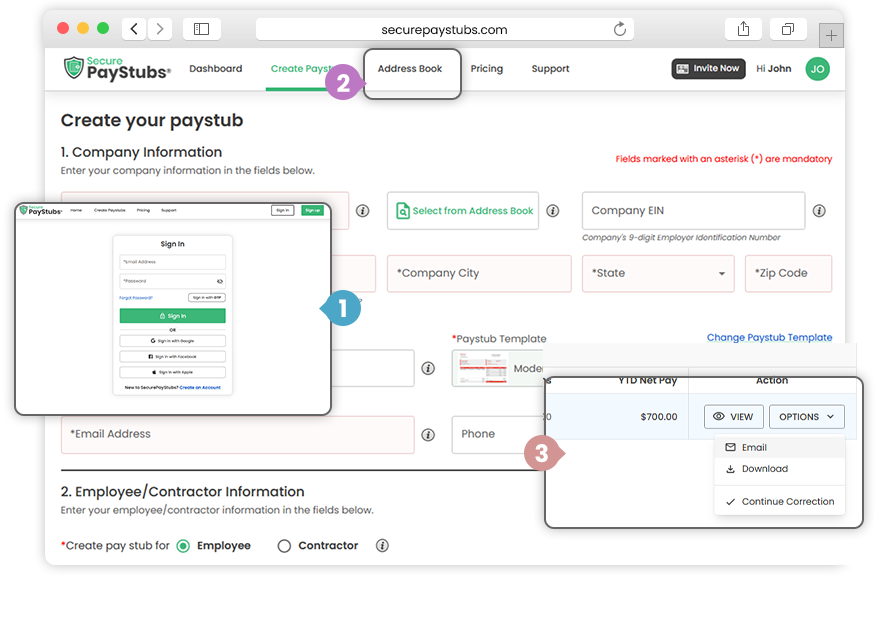Click the info icon next to Contractor
Screen dimensions: 885x620
point(382,546)
